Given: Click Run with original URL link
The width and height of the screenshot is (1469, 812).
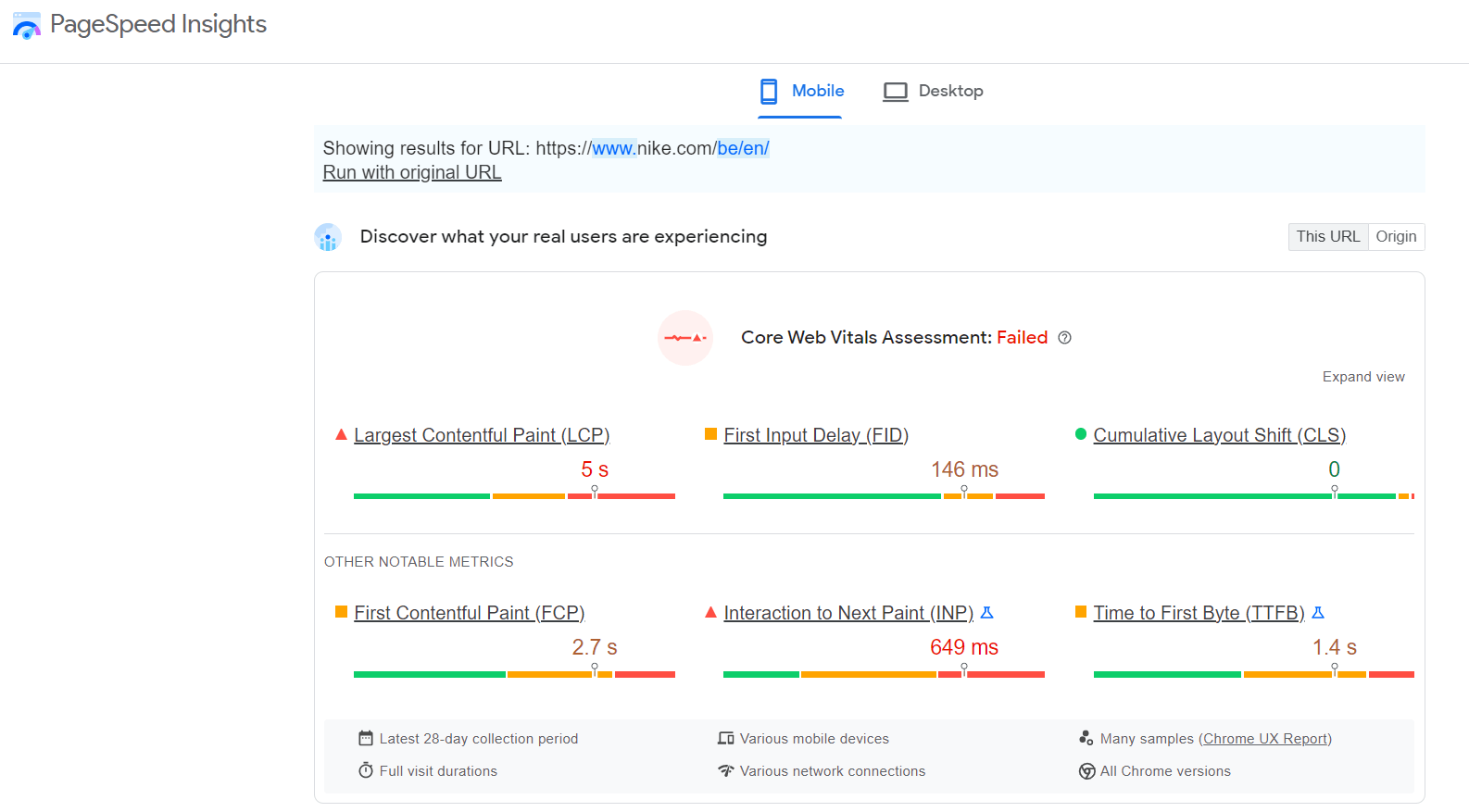Looking at the screenshot, I should click(x=412, y=172).
